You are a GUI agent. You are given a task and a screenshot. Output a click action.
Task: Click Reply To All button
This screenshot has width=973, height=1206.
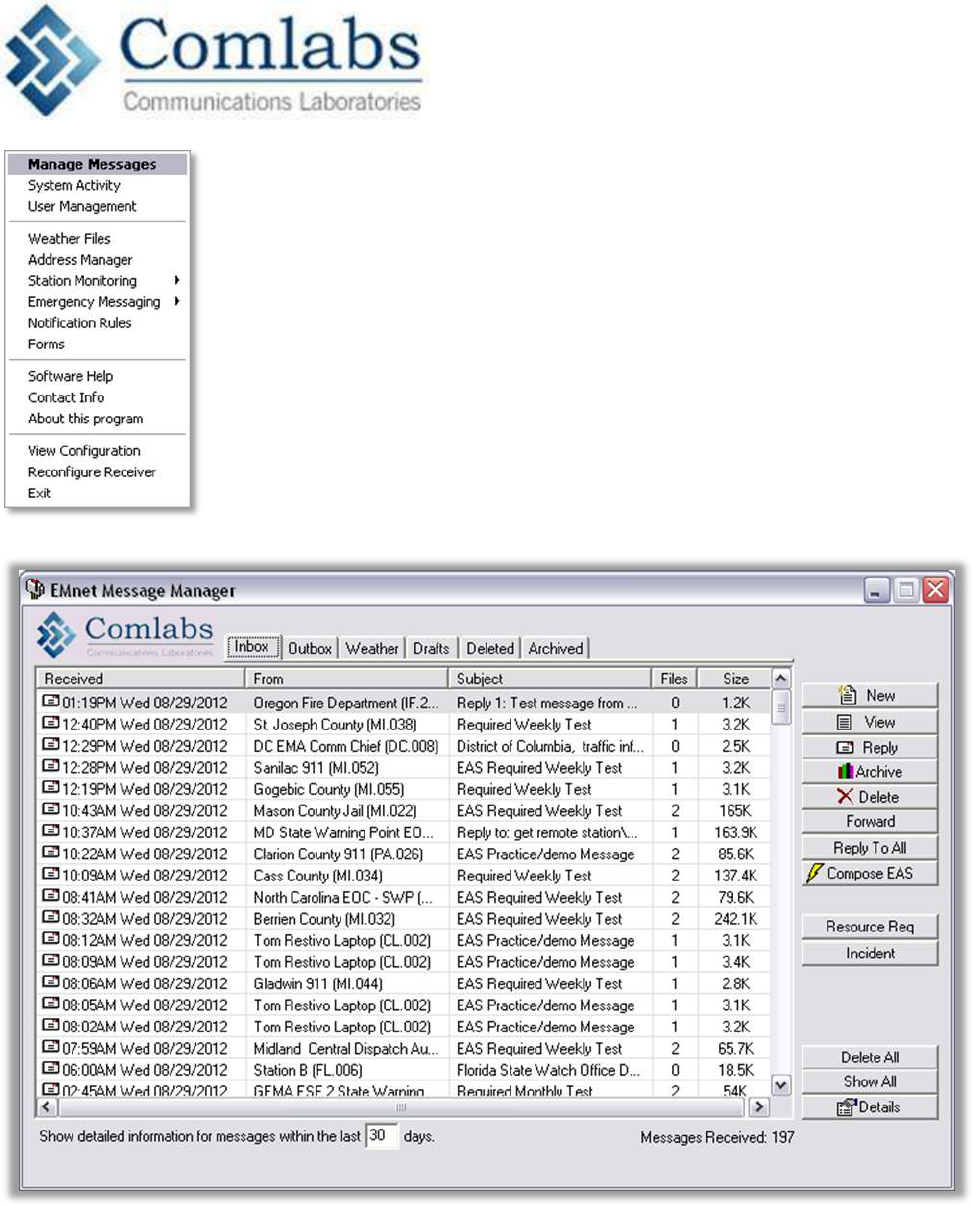click(869, 848)
